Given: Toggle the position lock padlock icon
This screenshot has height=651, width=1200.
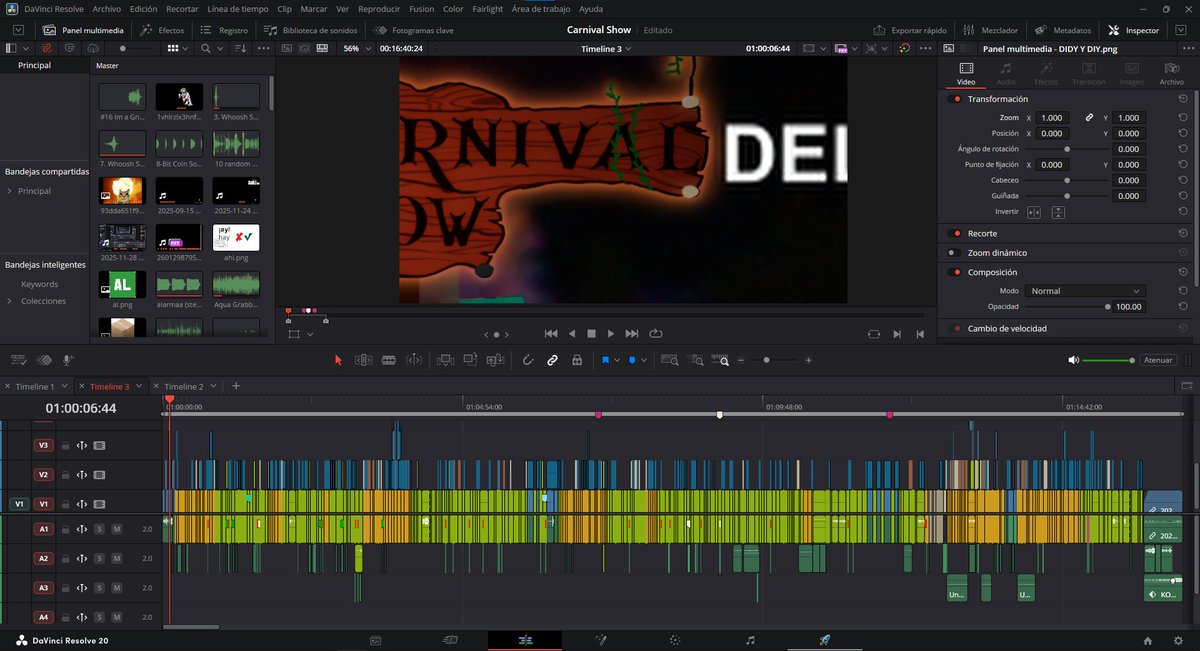Looking at the screenshot, I should [577, 360].
